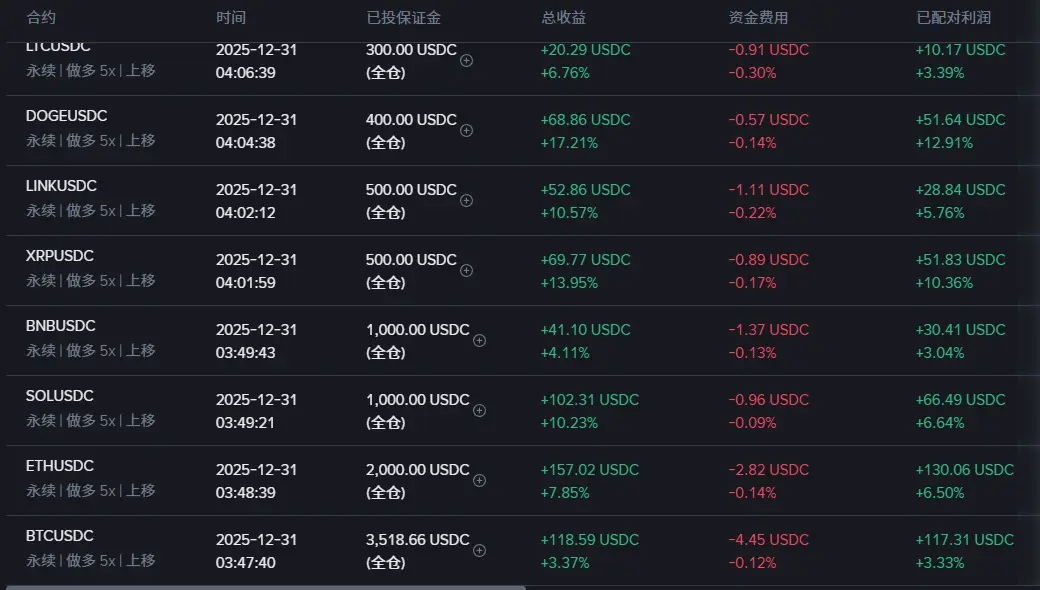Open the ETHUSDC contract link

point(59,466)
